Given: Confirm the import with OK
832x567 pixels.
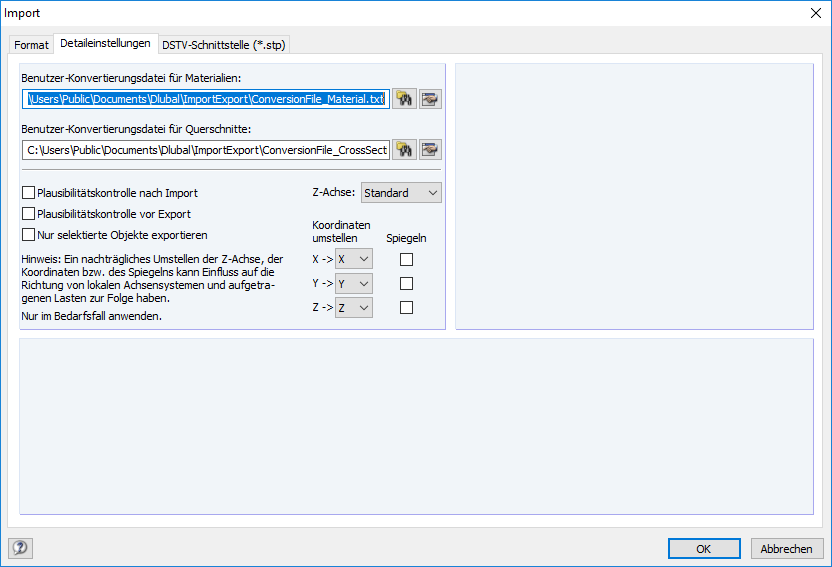Looking at the screenshot, I should click(704, 549).
